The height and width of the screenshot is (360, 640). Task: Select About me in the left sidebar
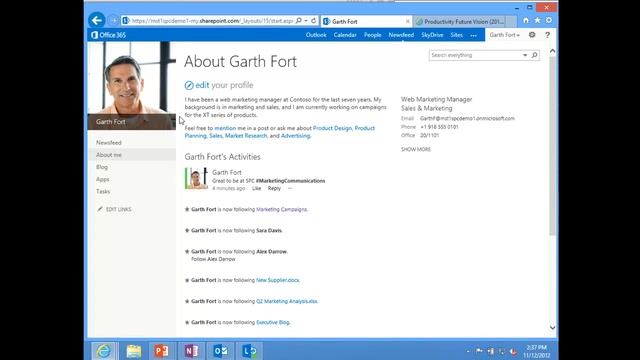[x=109, y=155]
